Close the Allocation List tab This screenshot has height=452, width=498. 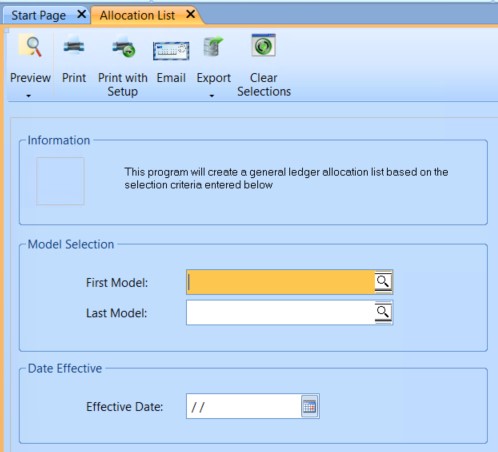(x=190, y=14)
